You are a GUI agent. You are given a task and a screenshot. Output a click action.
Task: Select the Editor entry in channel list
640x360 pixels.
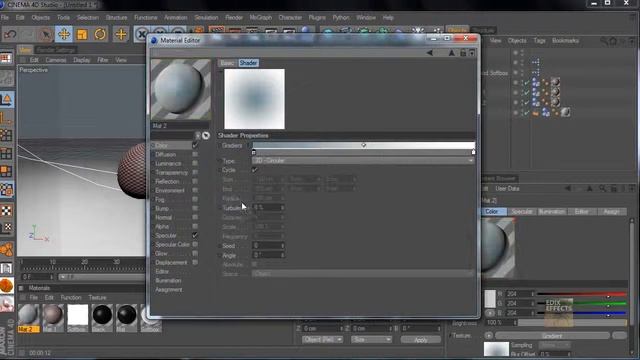(162, 271)
